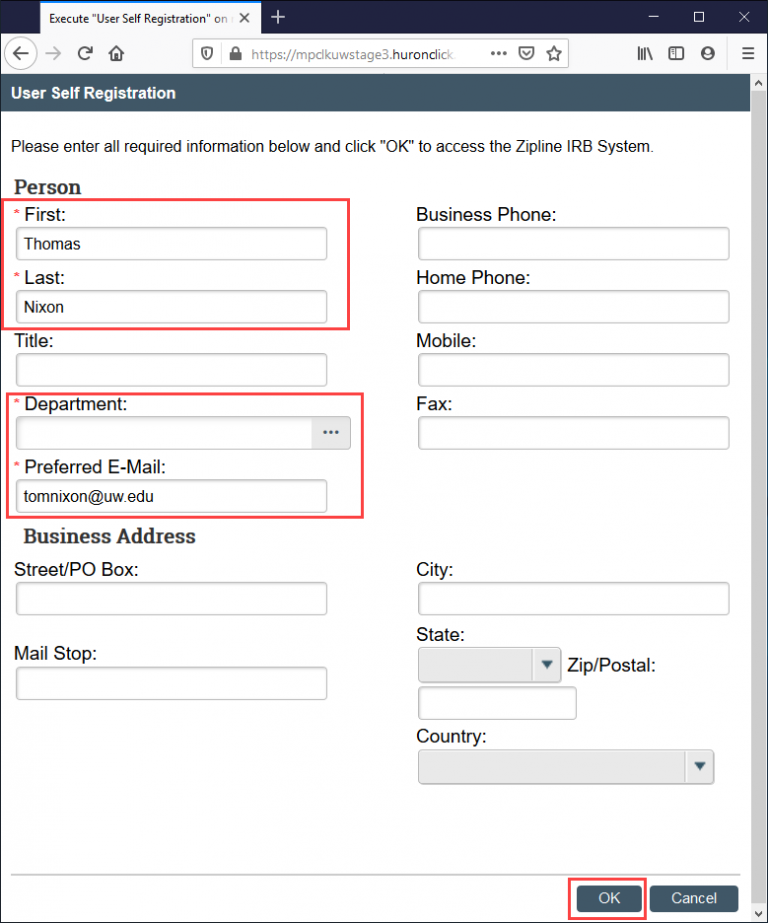768x923 pixels.
Task: Open the browser home page
Action: coord(115,53)
